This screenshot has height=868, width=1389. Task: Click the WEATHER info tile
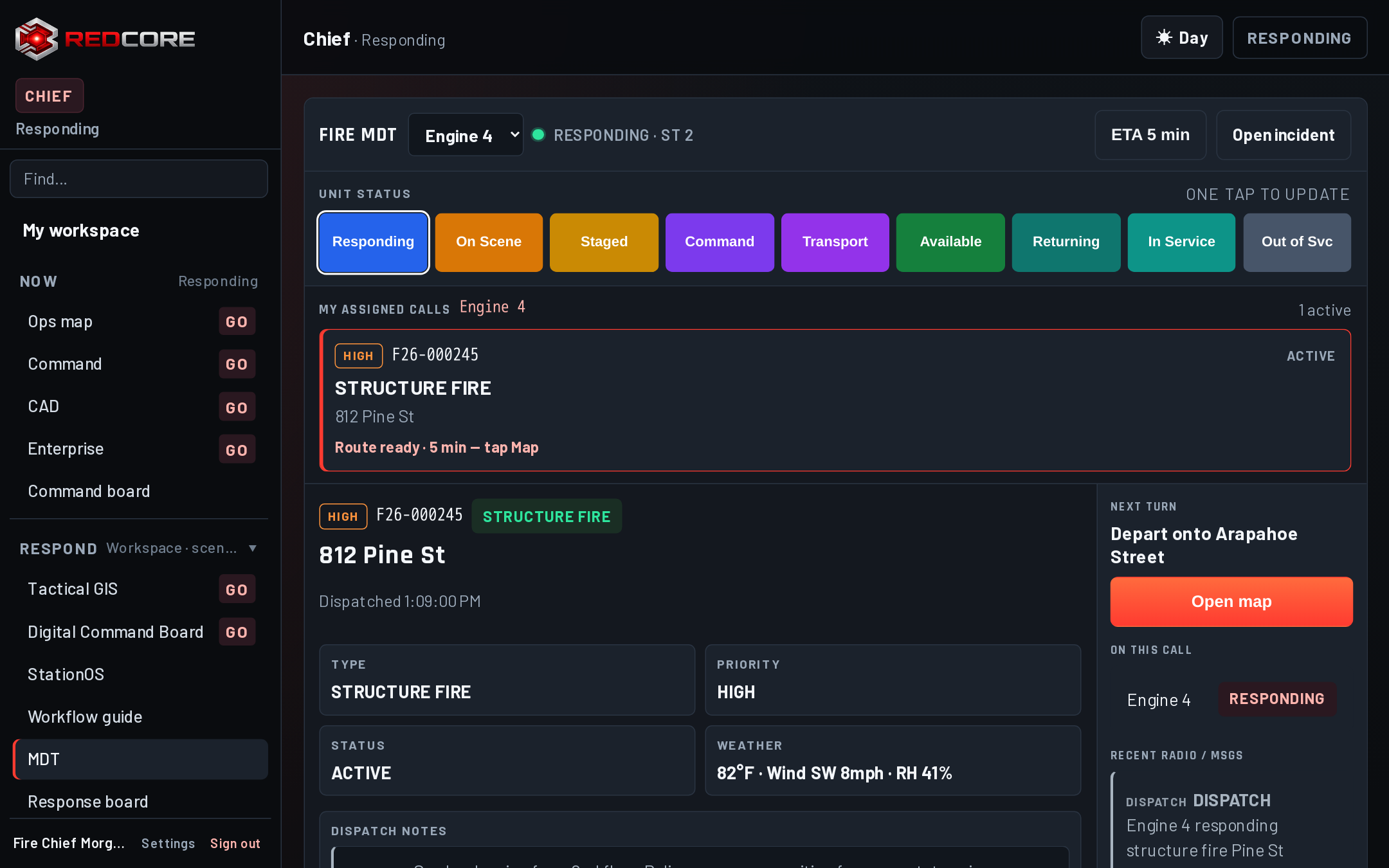(893, 761)
